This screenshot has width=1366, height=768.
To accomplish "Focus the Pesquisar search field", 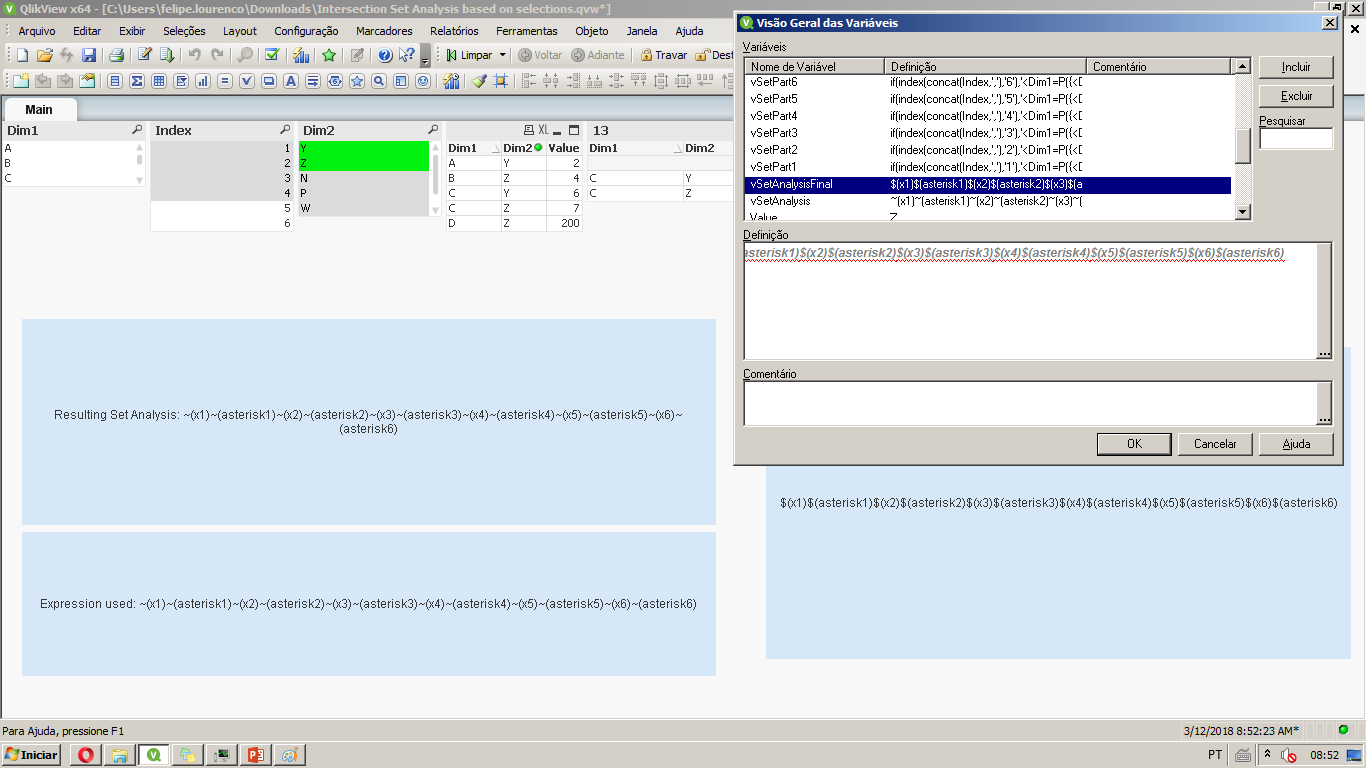I will 1296,139.
